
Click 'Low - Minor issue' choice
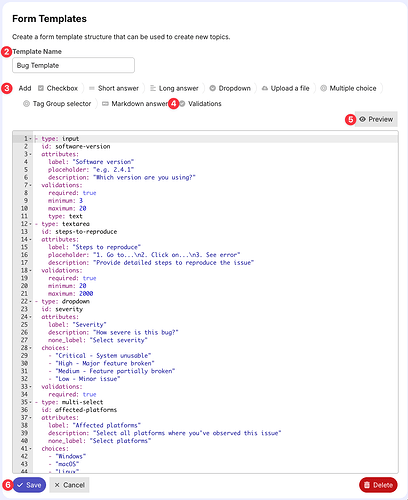(88, 379)
